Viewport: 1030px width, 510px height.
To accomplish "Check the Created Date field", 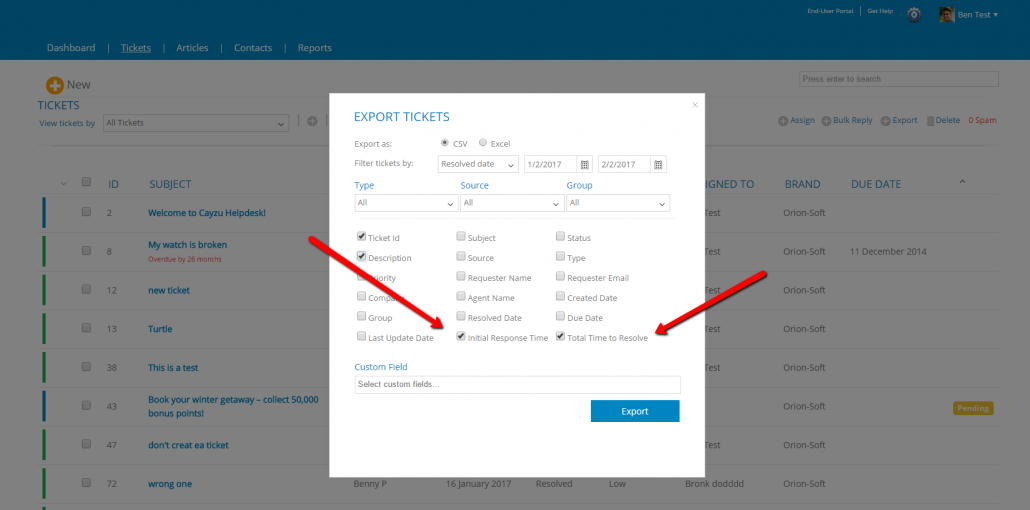I will pyautogui.click(x=560, y=296).
